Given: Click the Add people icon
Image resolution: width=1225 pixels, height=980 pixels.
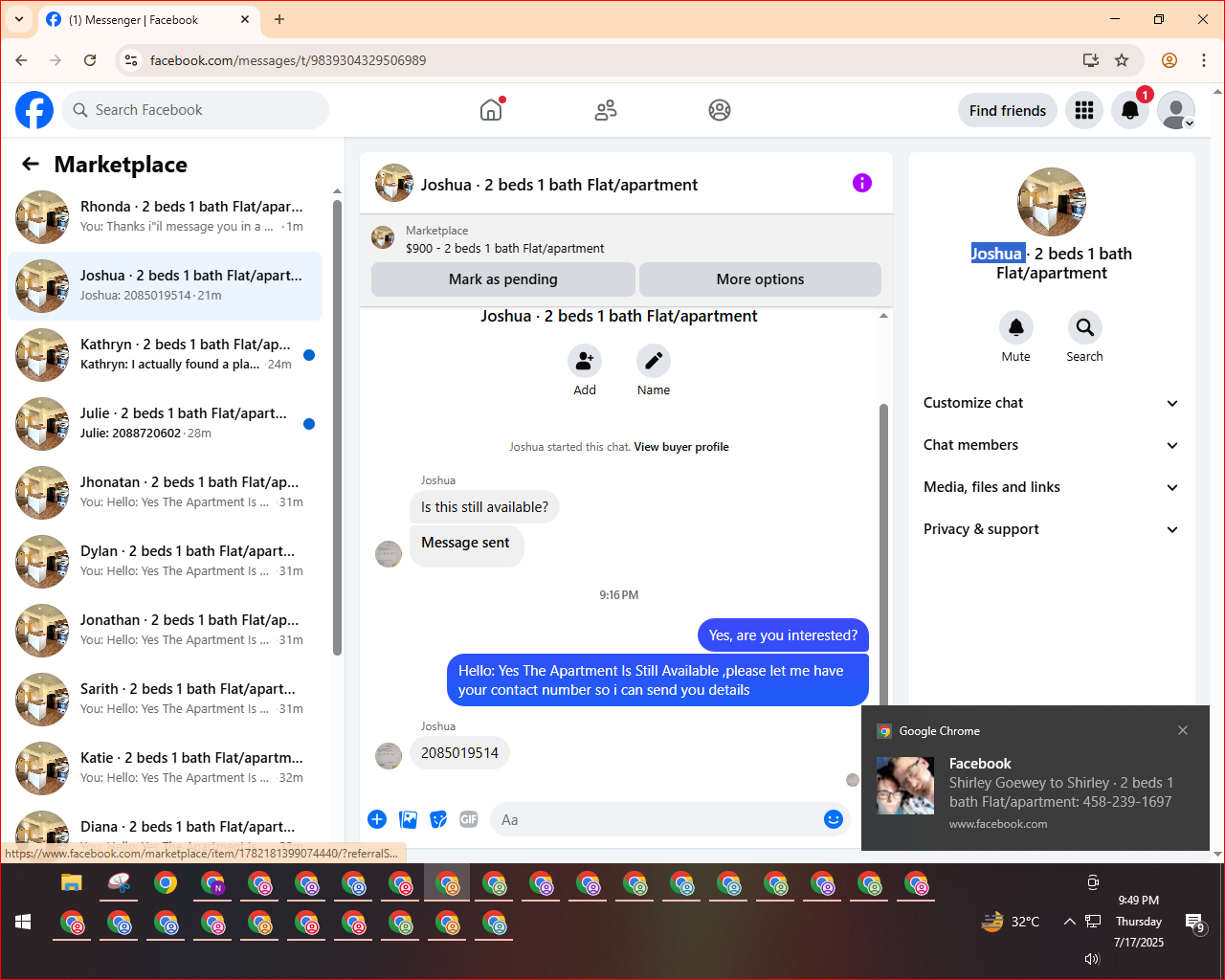Looking at the screenshot, I should 585,361.
